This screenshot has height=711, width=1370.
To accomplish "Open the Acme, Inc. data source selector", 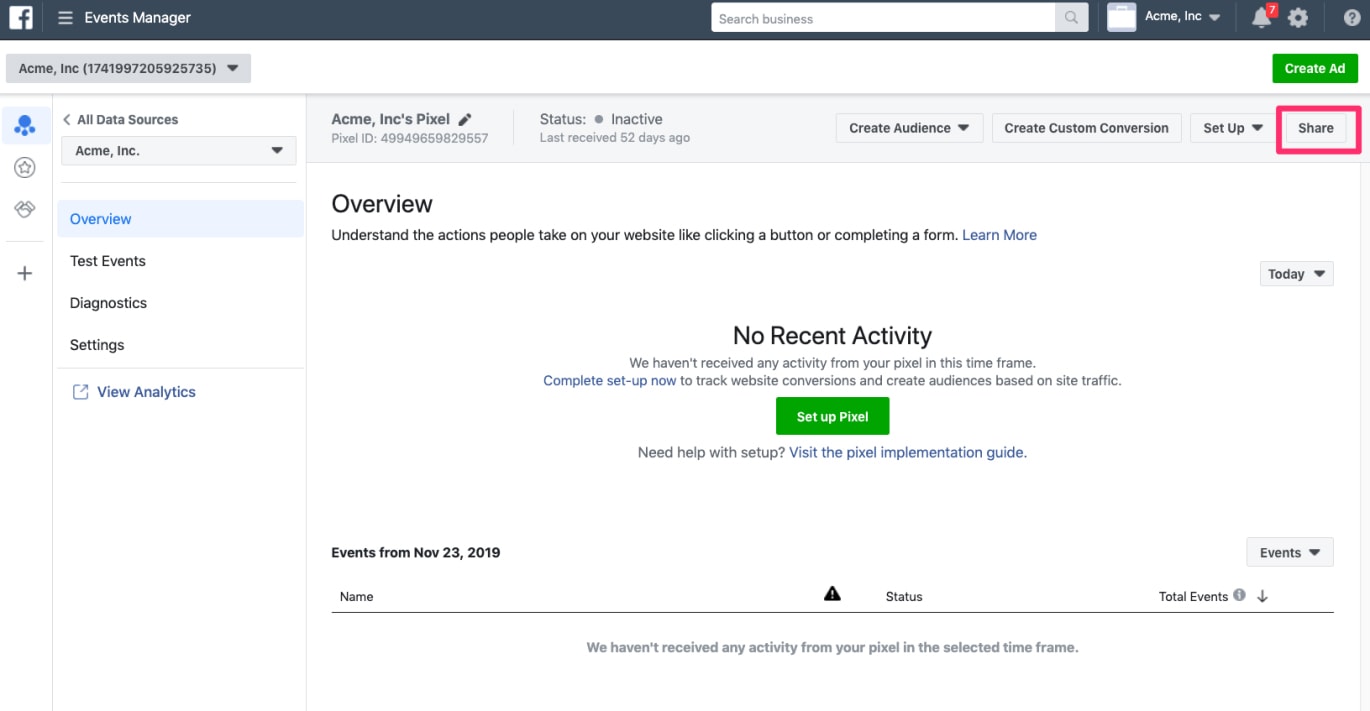I will pyautogui.click(x=179, y=151).
